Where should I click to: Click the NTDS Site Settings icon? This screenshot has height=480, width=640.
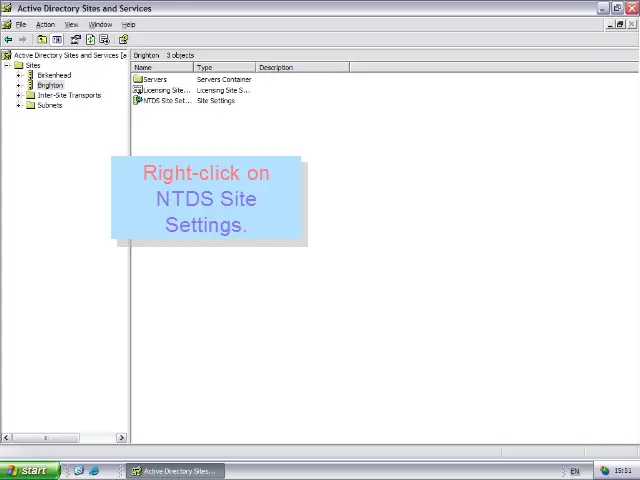point(138,100)
